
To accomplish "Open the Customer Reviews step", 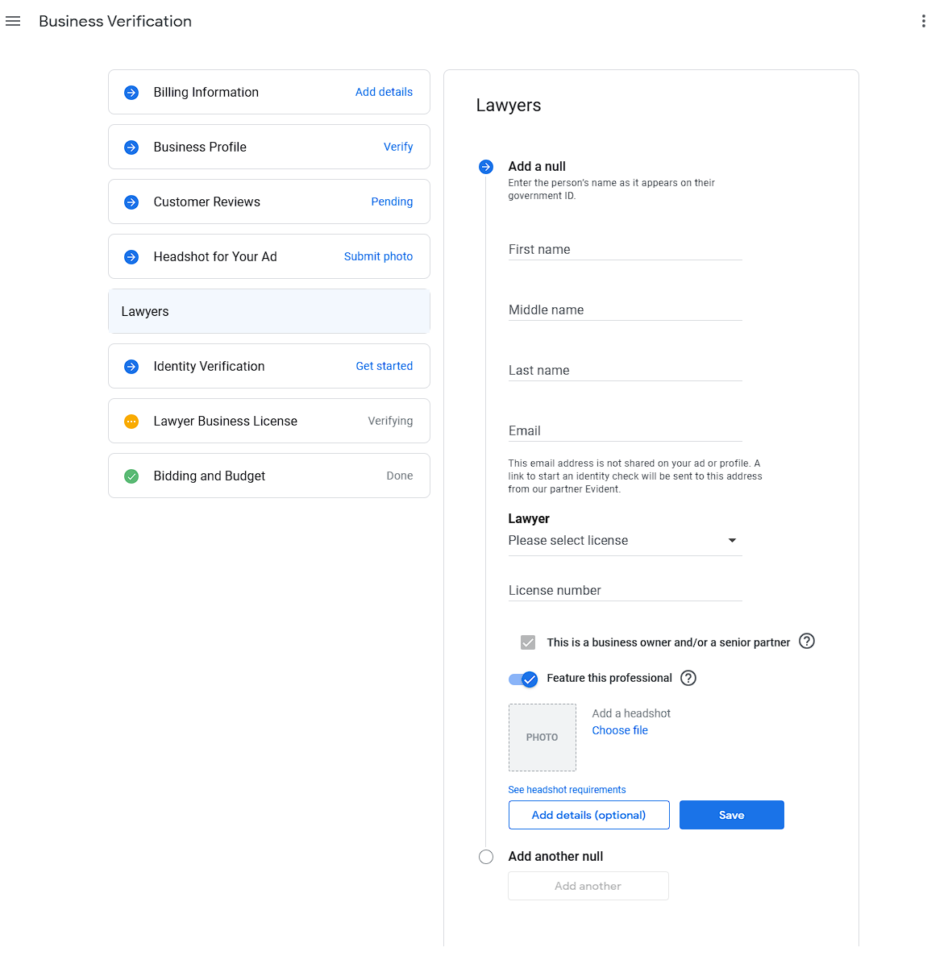I will (x=268, y=202).
